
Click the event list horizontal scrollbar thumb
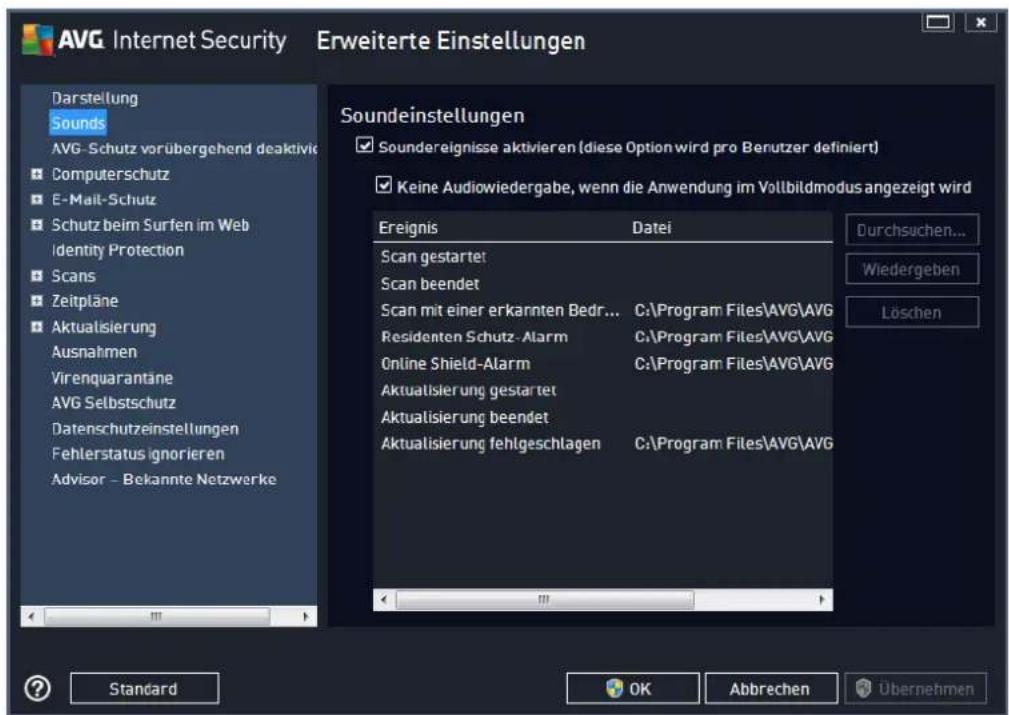point(545,600)
